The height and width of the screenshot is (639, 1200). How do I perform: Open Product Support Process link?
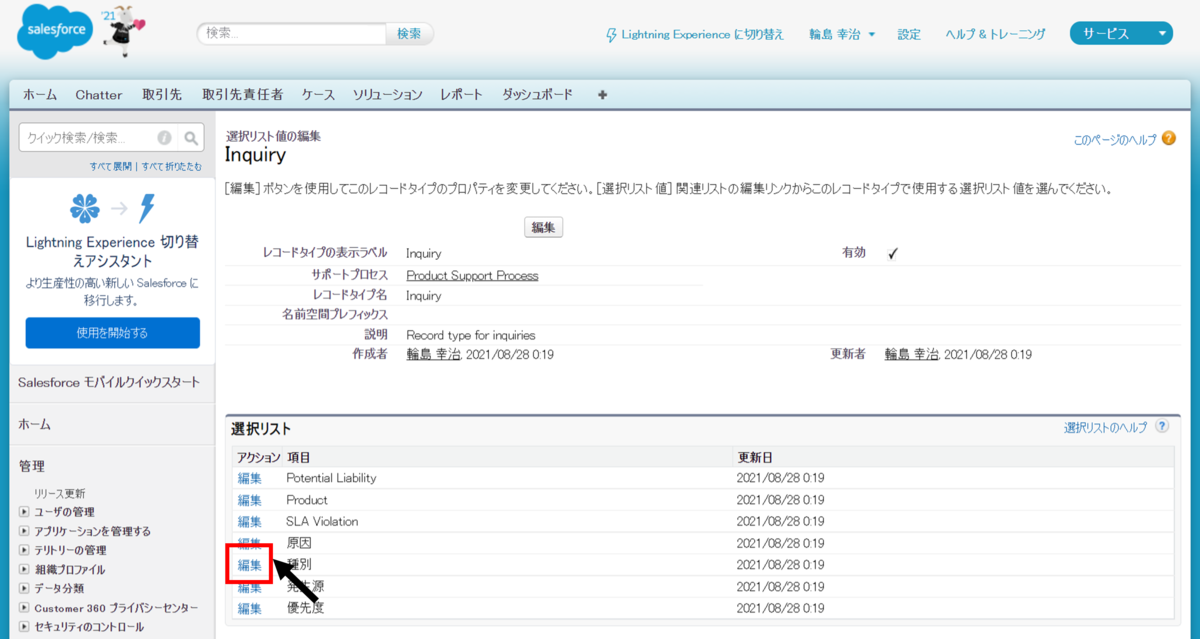(472, 275)
